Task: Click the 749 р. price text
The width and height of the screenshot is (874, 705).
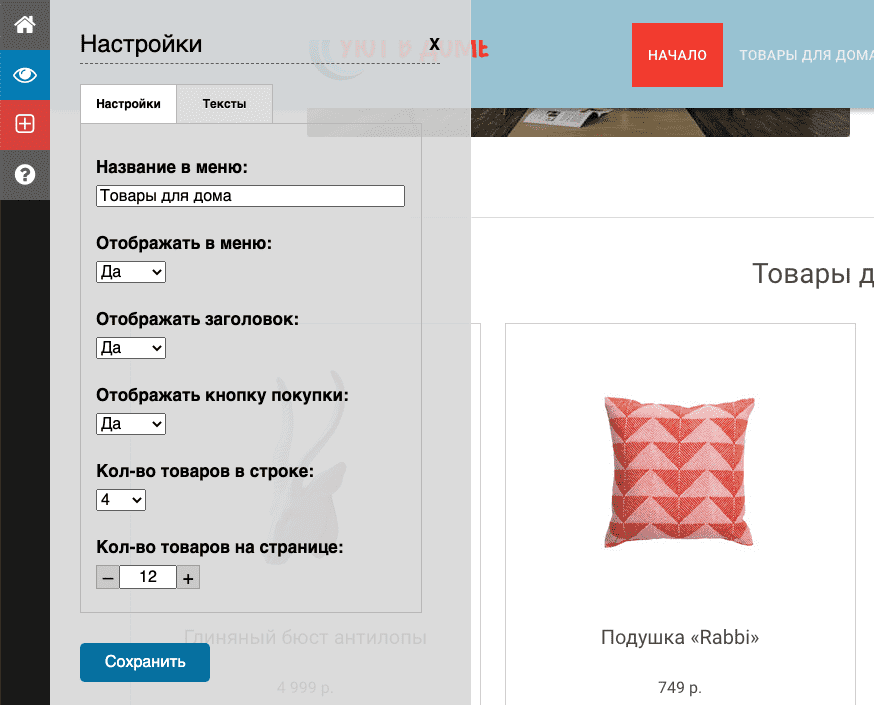Action: click(x=680, y=687)
